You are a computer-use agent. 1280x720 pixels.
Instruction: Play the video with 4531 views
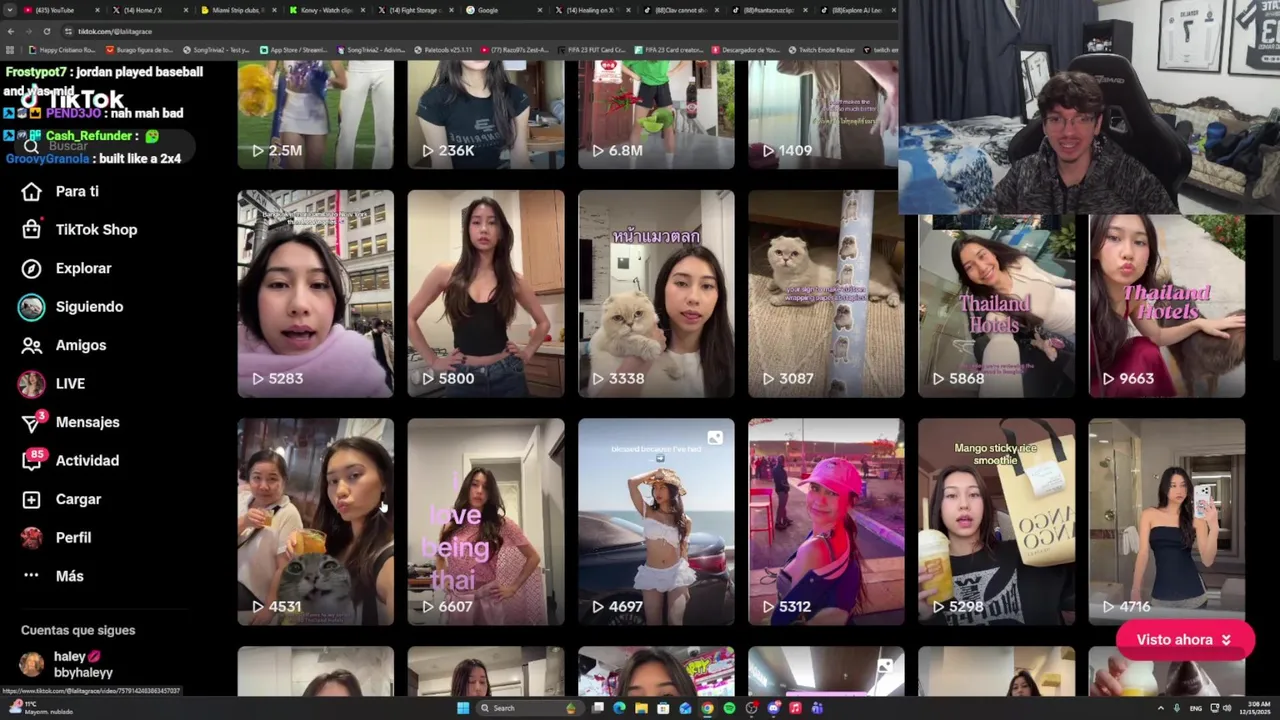tap(315, 522)
